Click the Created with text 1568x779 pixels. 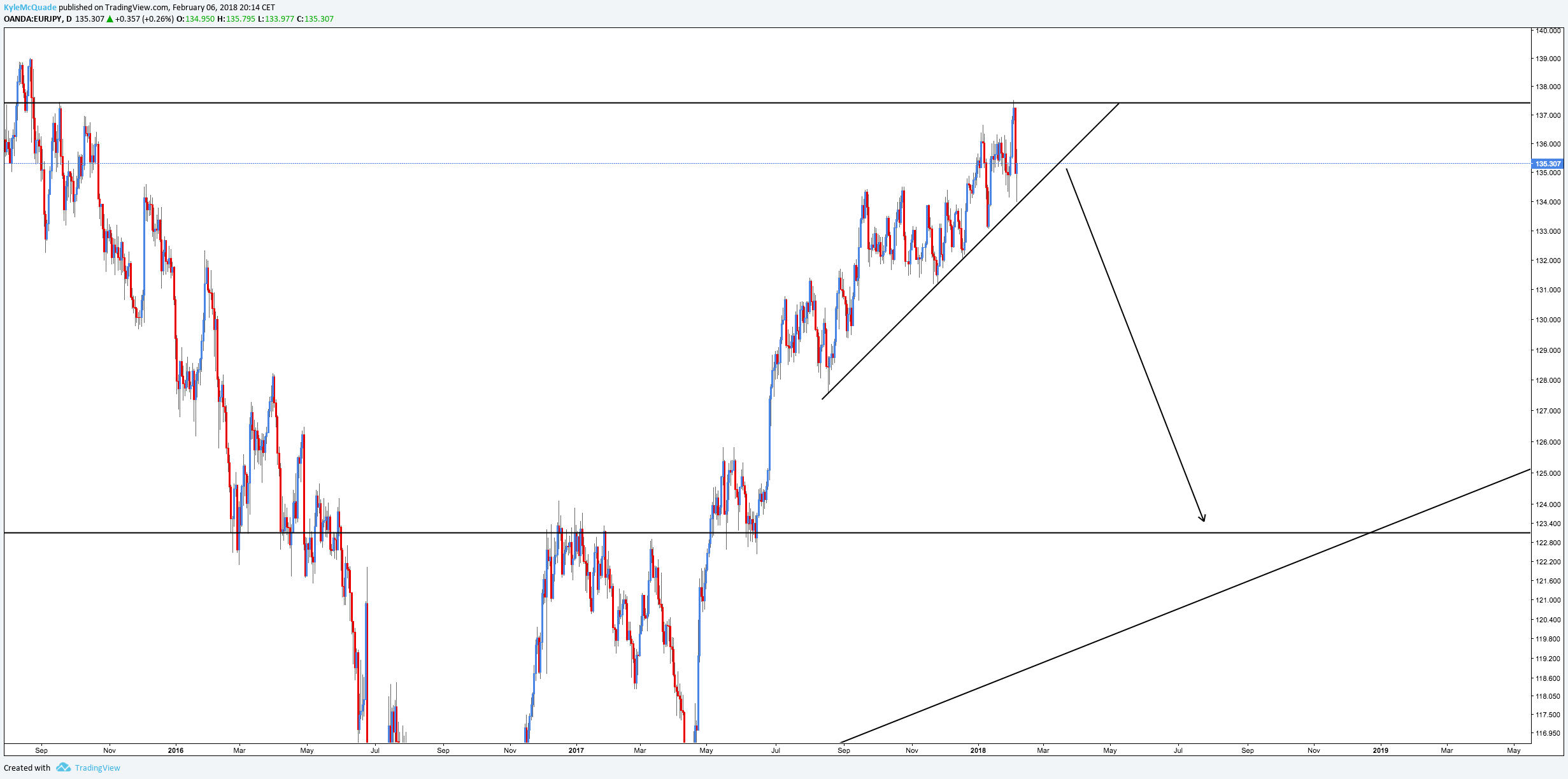(27, 768)
